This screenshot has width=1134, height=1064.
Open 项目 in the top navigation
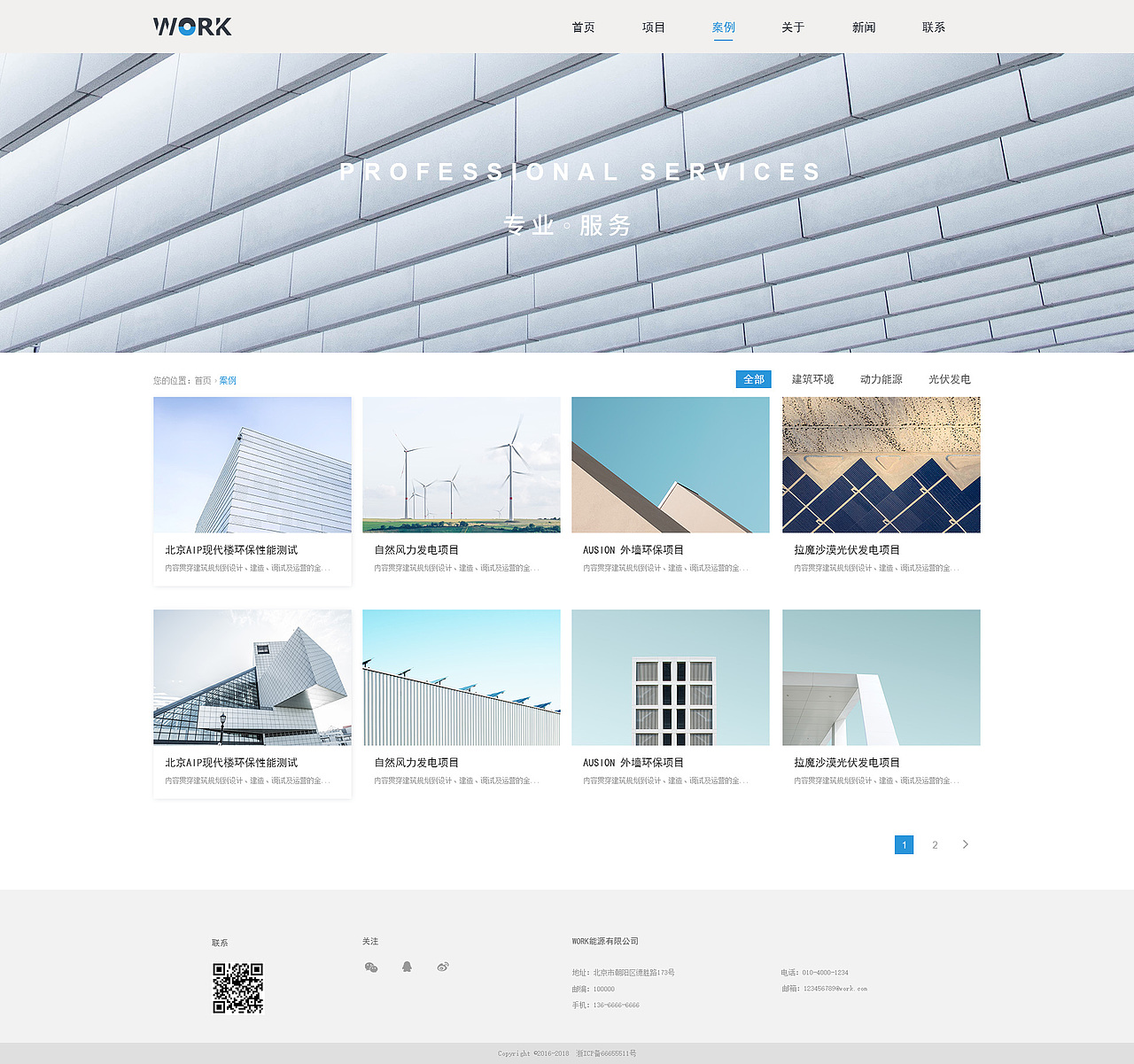653,27
